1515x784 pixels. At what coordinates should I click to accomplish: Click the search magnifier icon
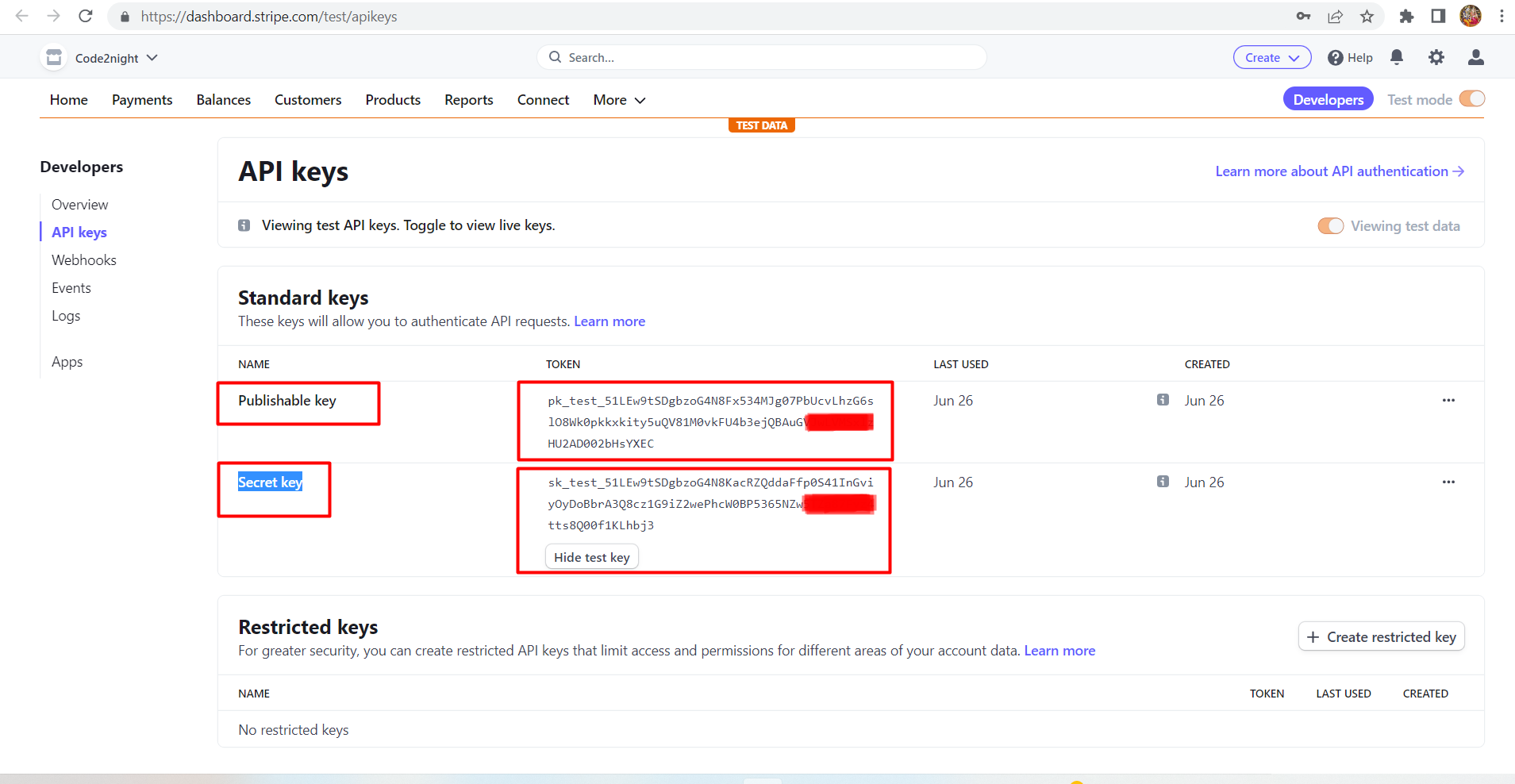555,57
